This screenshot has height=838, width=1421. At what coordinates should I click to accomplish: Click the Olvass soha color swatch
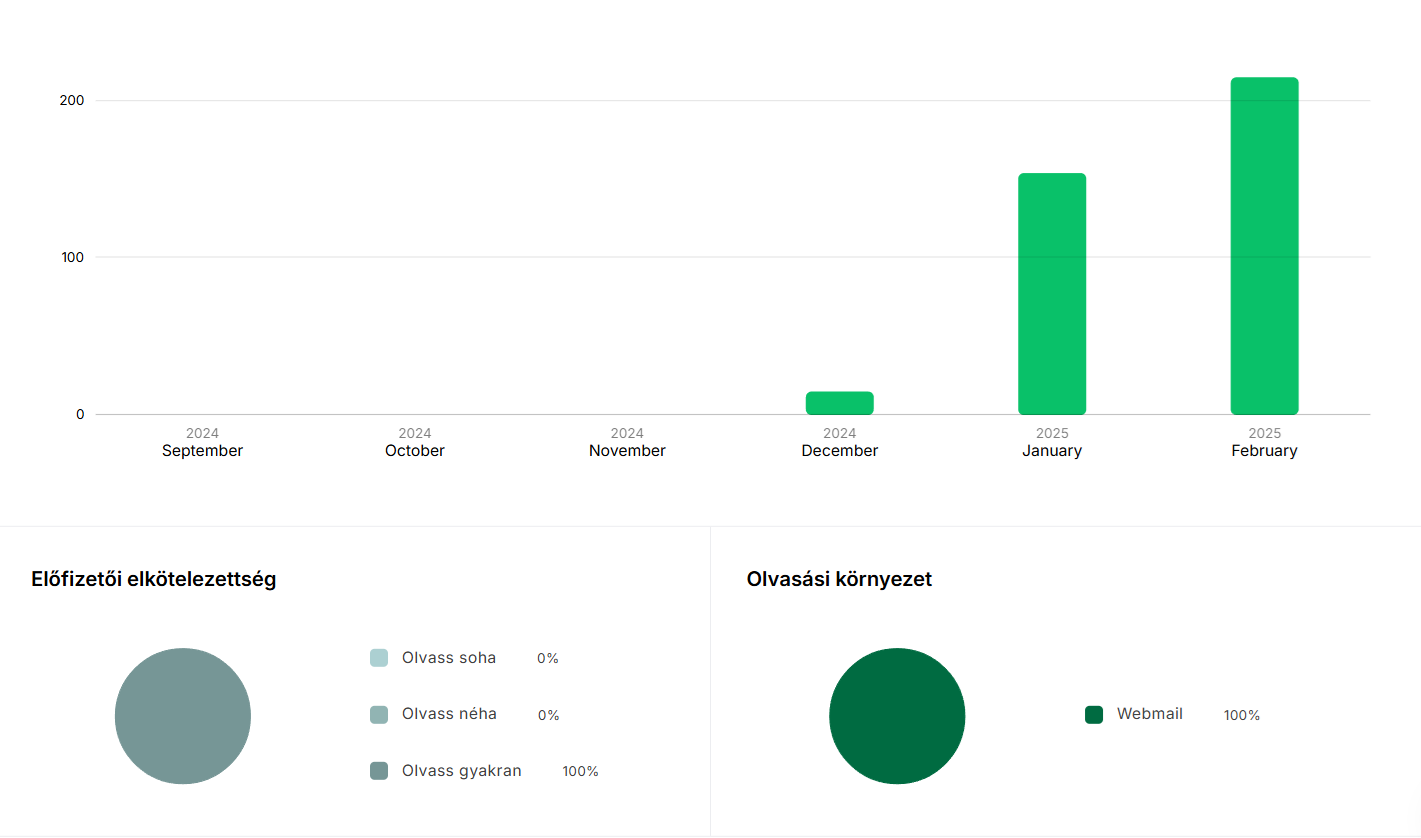379,658
